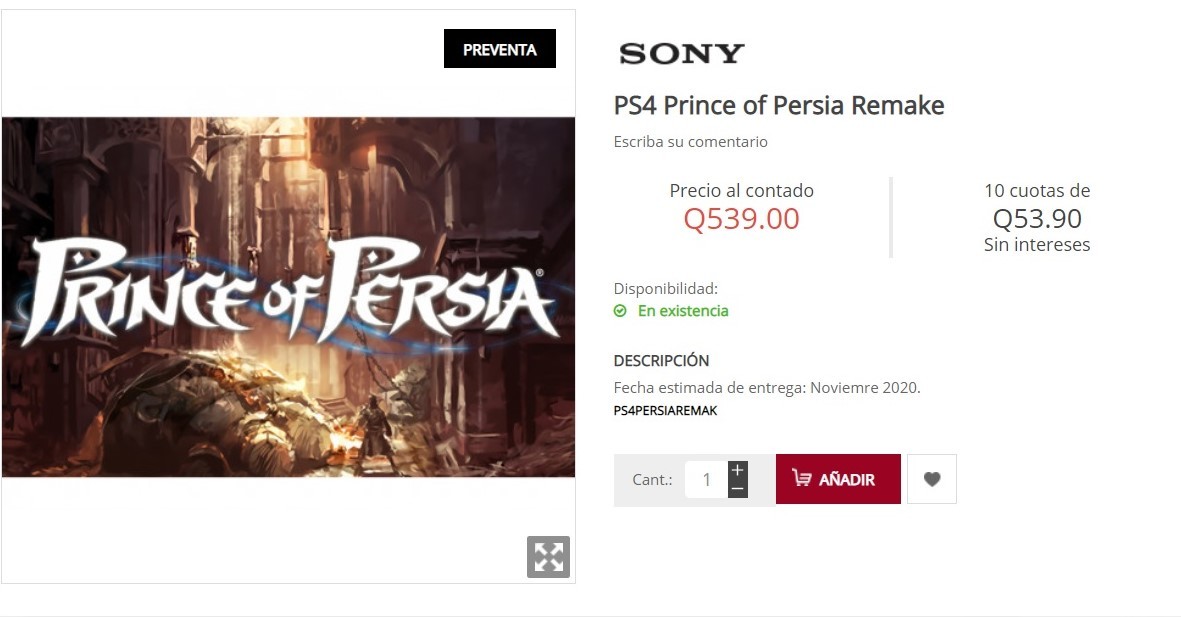
Task: Click the En existencia status text
Action: pos(683,311)
